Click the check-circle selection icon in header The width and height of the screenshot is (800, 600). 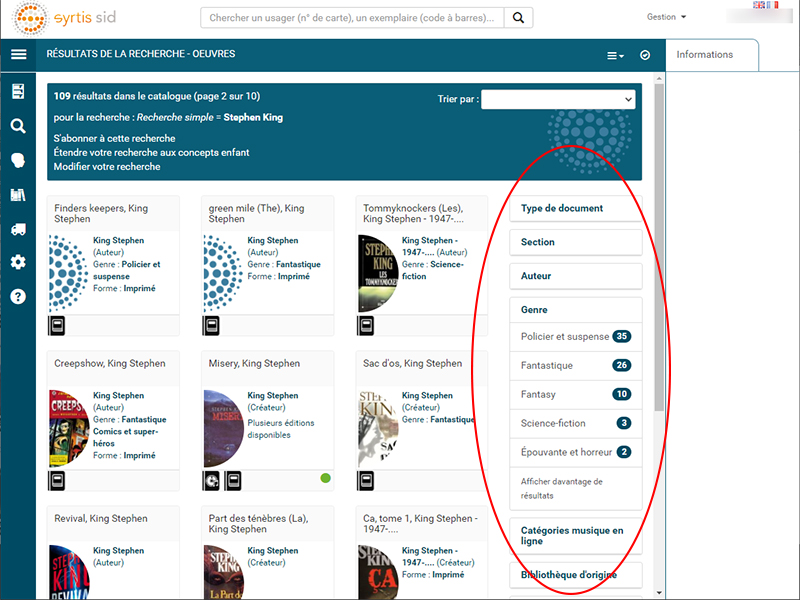[x=645, y=55]
